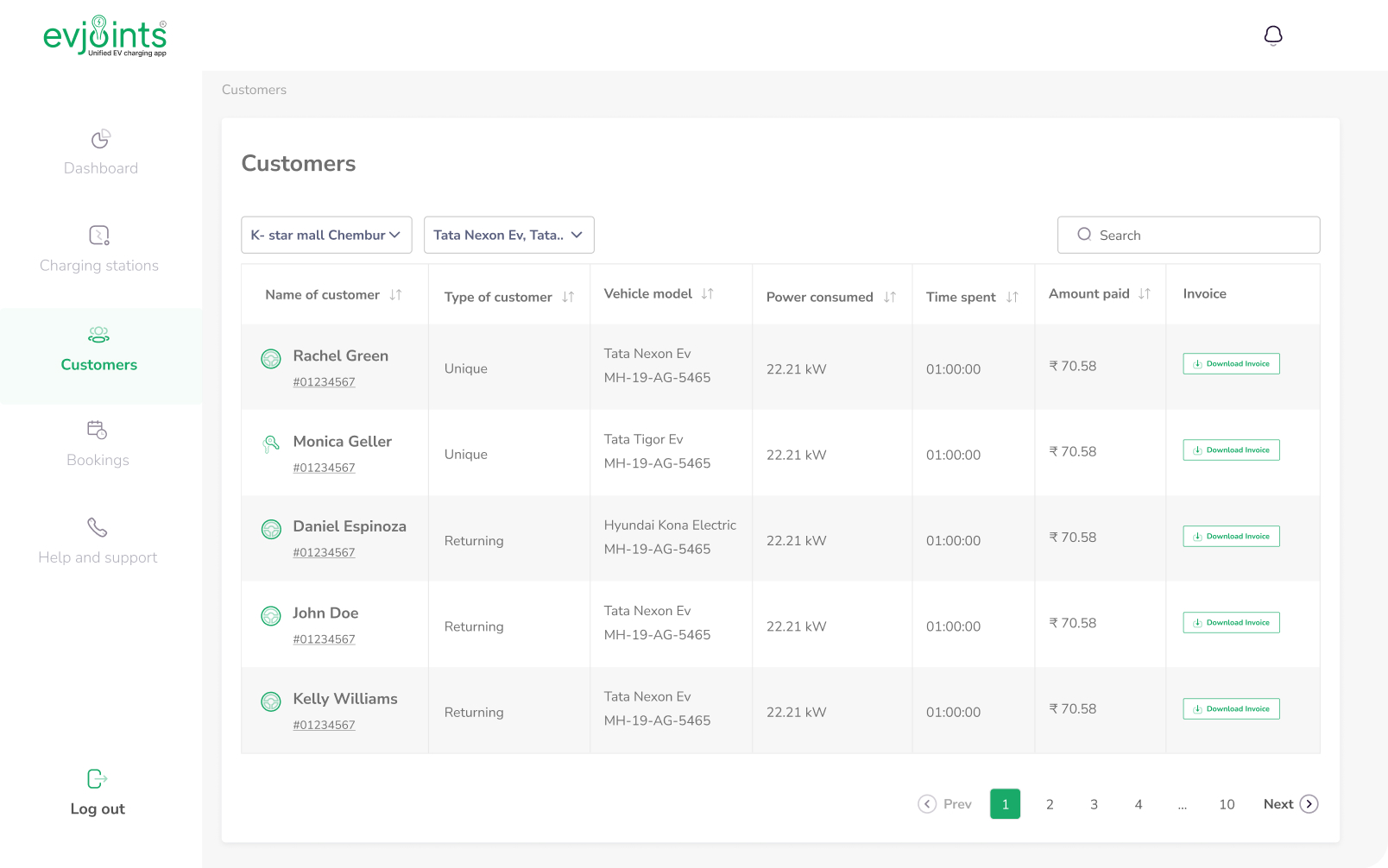Click the Log out icon
This screenshot has width=1388, height=868.
click(x=98, y=779)
